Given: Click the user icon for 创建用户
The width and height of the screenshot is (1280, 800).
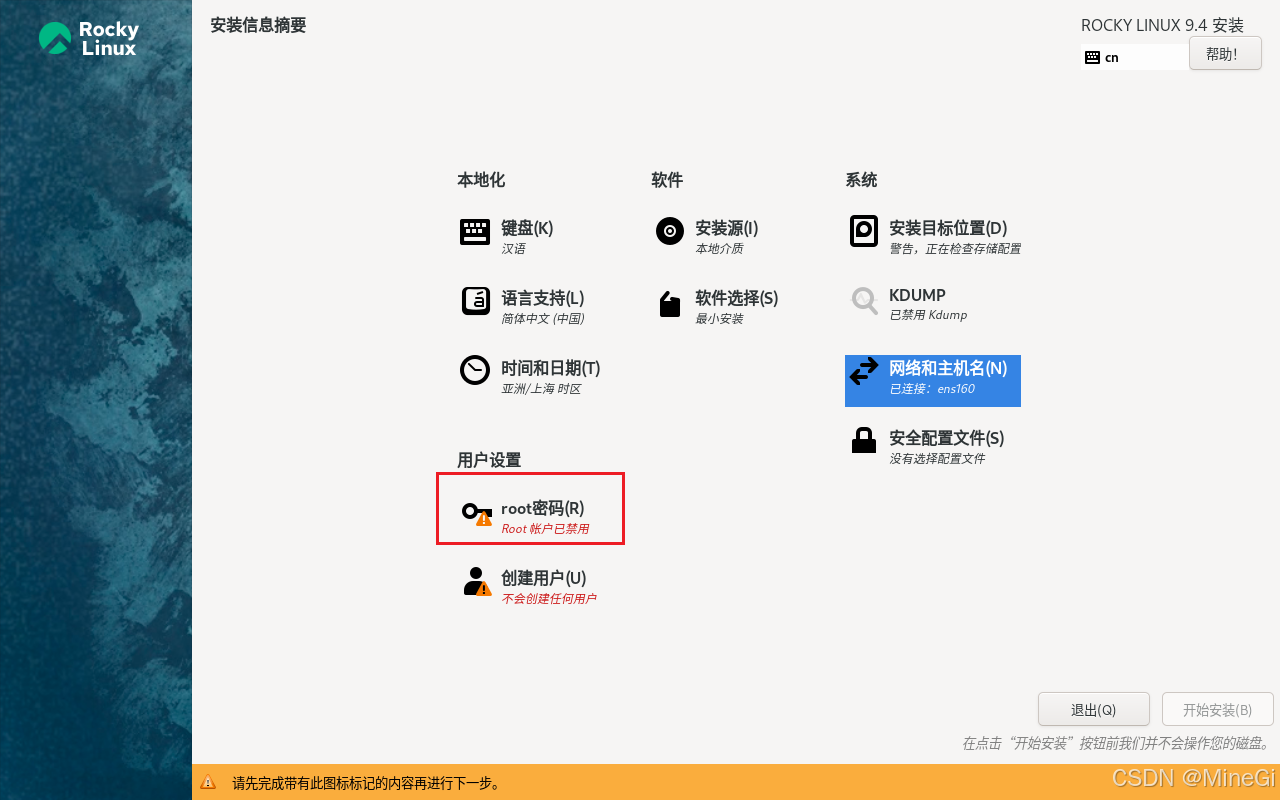Looking at the screenshot, I should 477,581.
